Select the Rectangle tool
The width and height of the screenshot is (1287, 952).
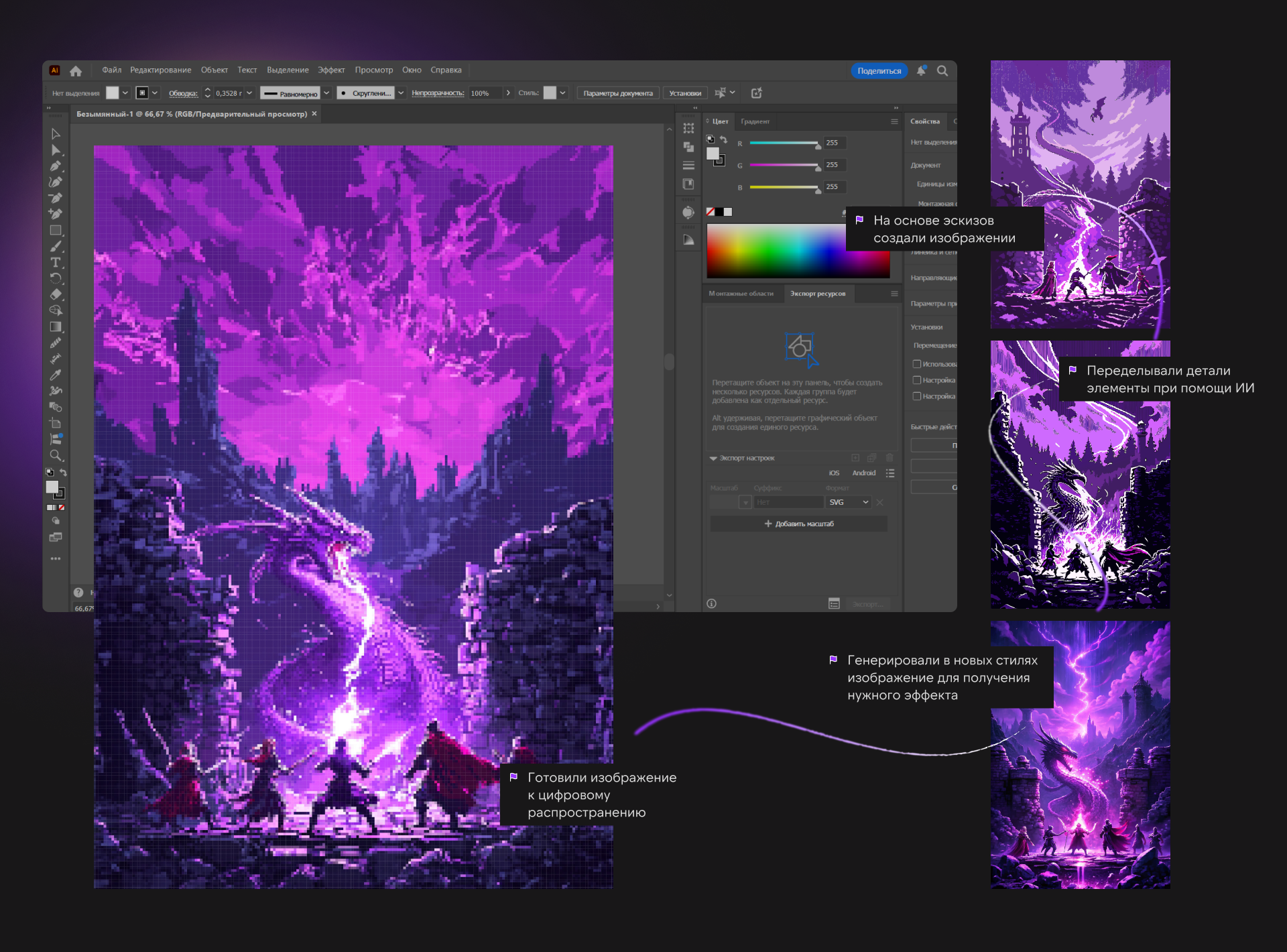point(56,230)
